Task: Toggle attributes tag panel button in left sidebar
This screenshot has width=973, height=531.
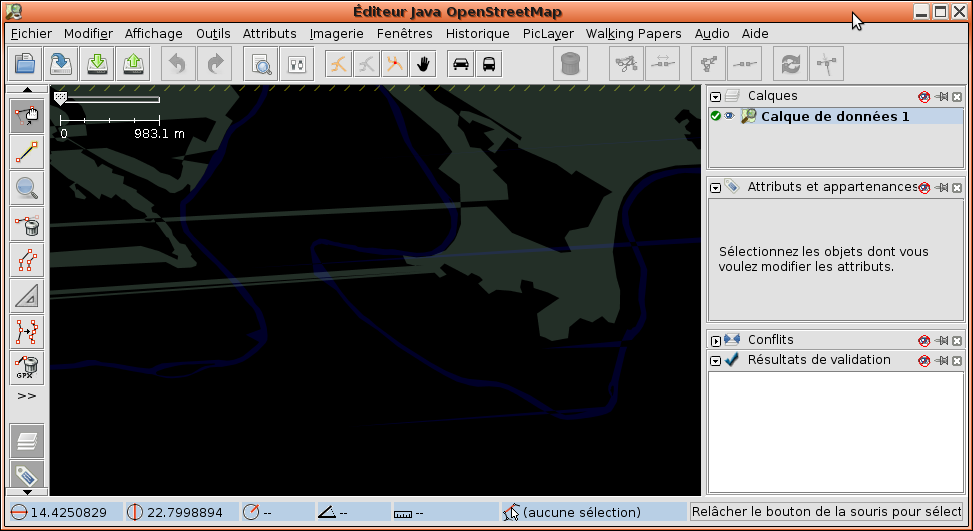Action: coord(27,475)
